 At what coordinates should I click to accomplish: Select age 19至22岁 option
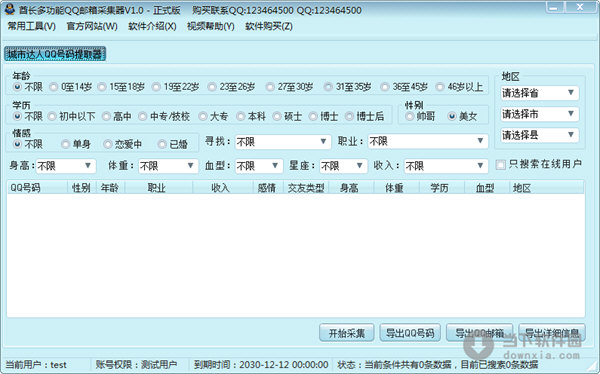(176, 87)
